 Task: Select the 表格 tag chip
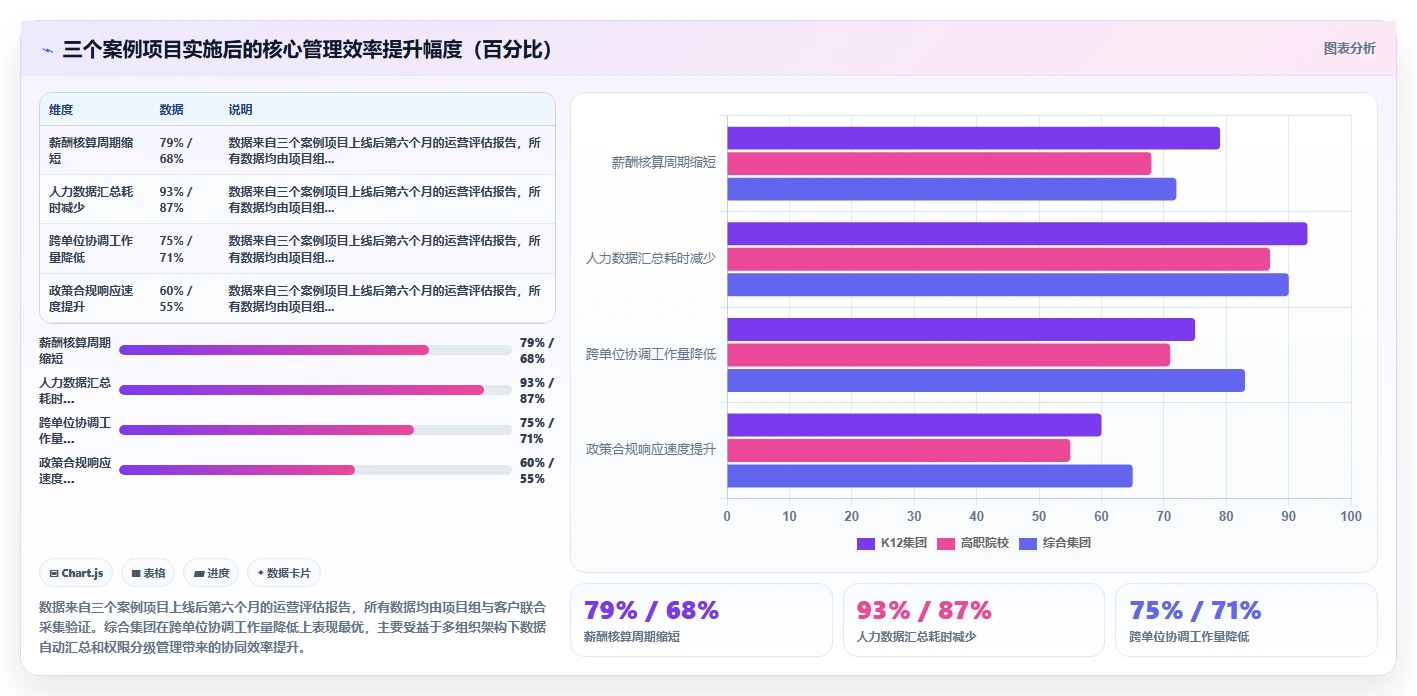point(148,573)
